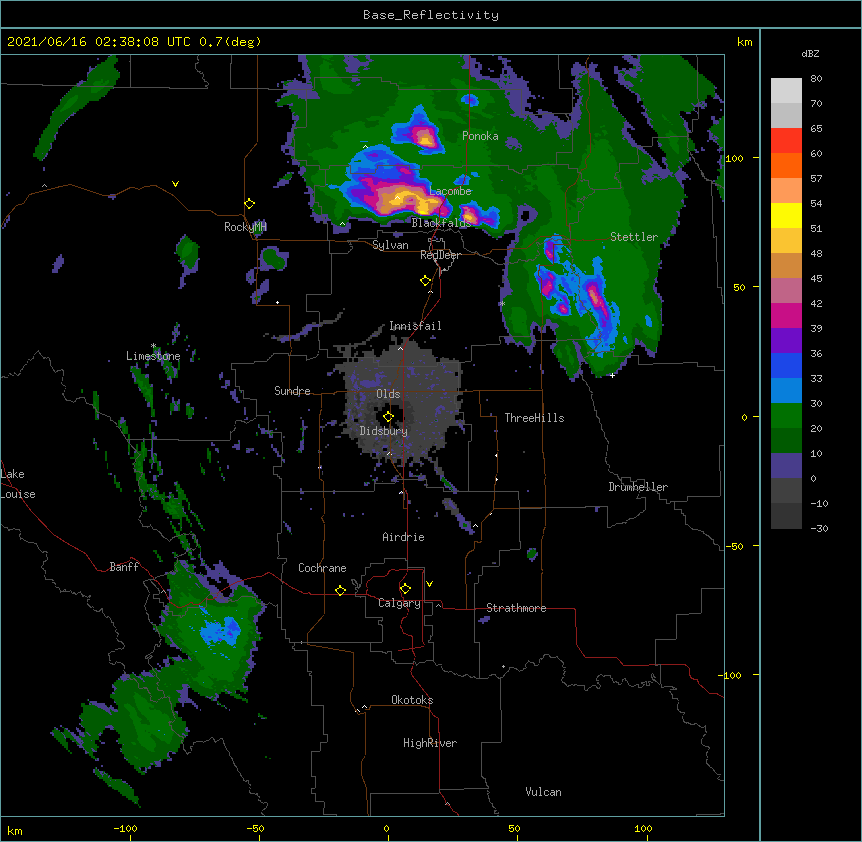Click the Banff label
This screenshot has width=862, height=842.
coord(124,567)
